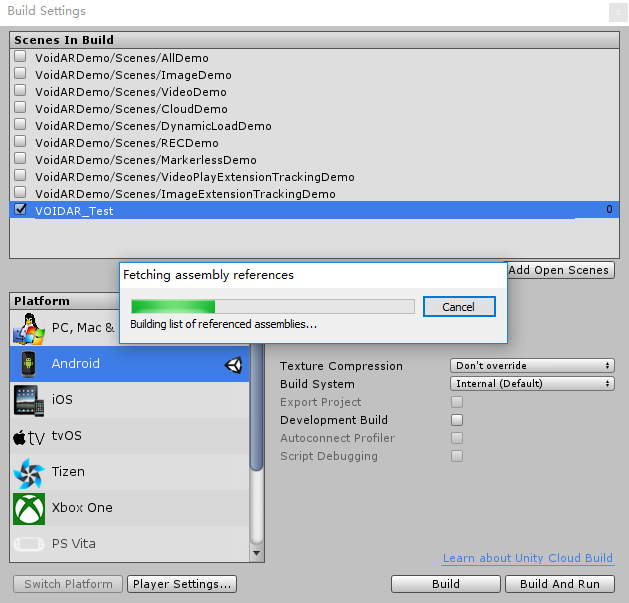Click the Apple tv platform icon
Image resolution: width=629 pixels, height=603 pixels.
pos(28,437)
